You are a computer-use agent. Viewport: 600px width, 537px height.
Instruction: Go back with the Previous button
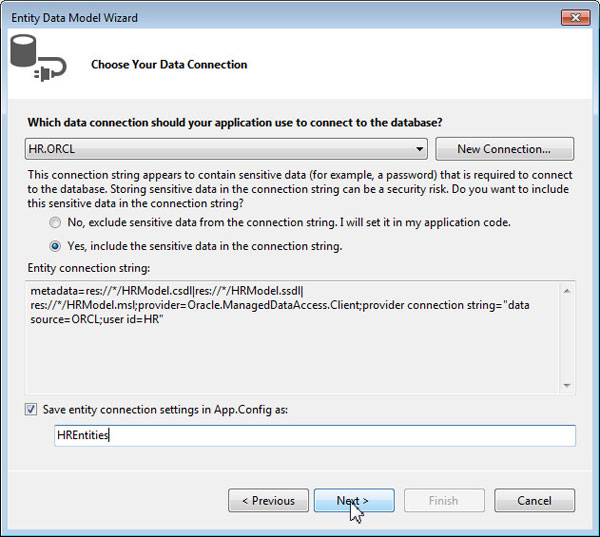[x=267, y=501]
